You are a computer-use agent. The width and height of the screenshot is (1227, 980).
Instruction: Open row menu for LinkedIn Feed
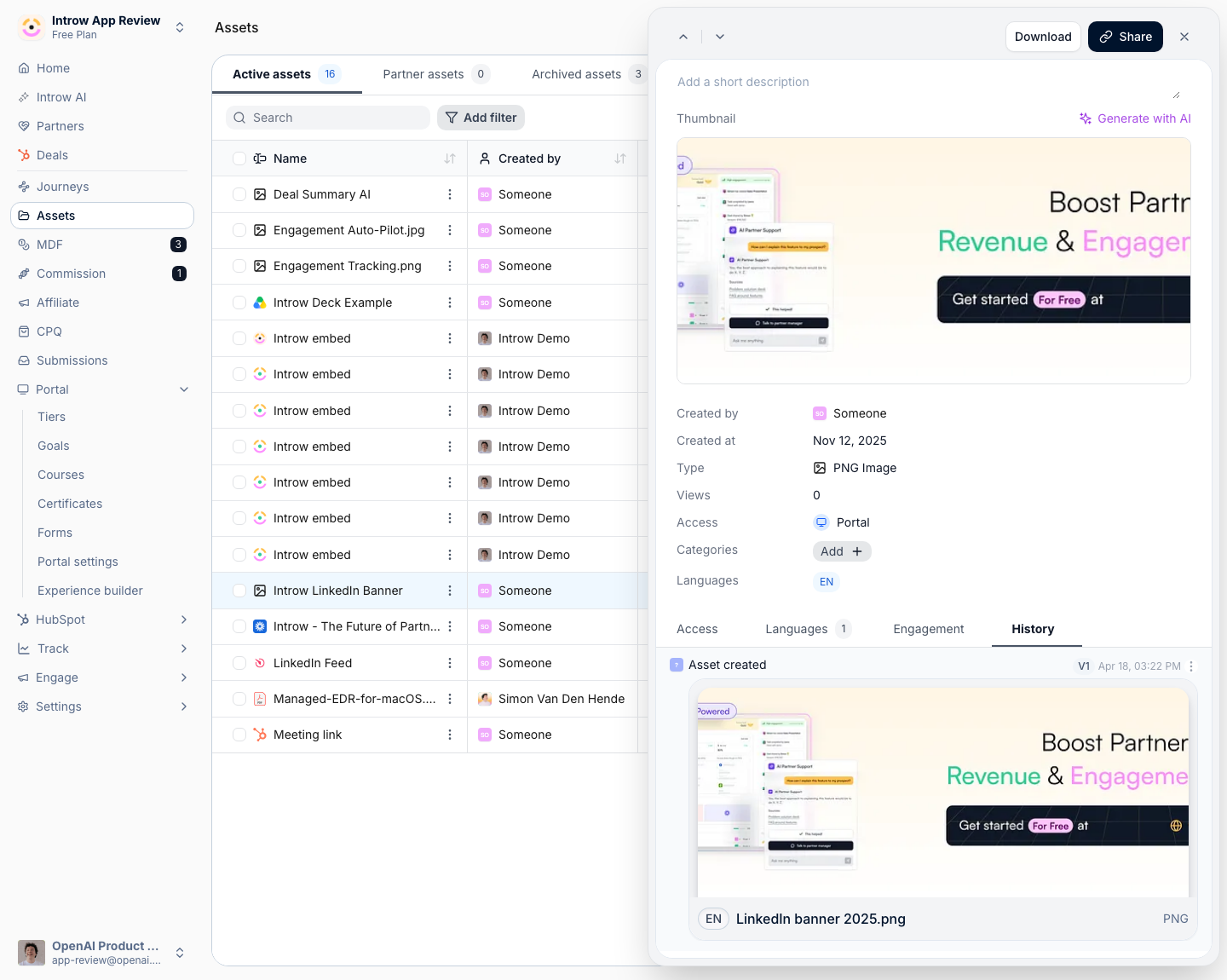(450, 663)
